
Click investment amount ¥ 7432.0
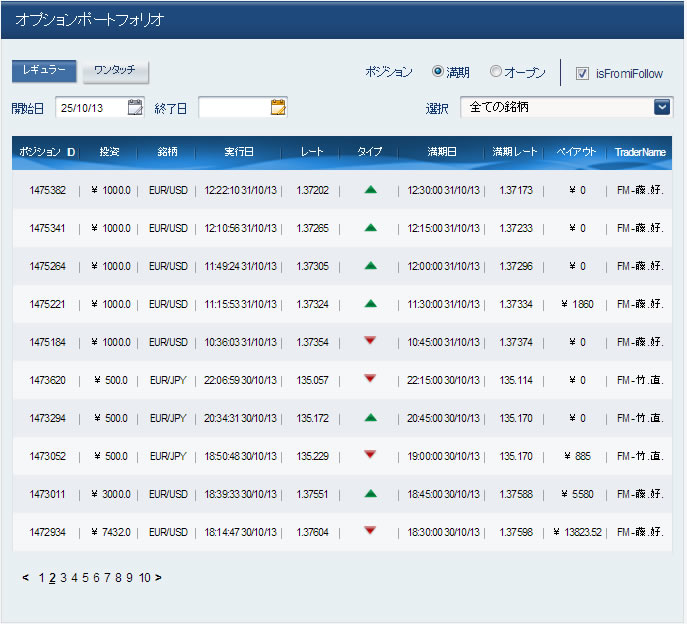click(x=111, y=532)
